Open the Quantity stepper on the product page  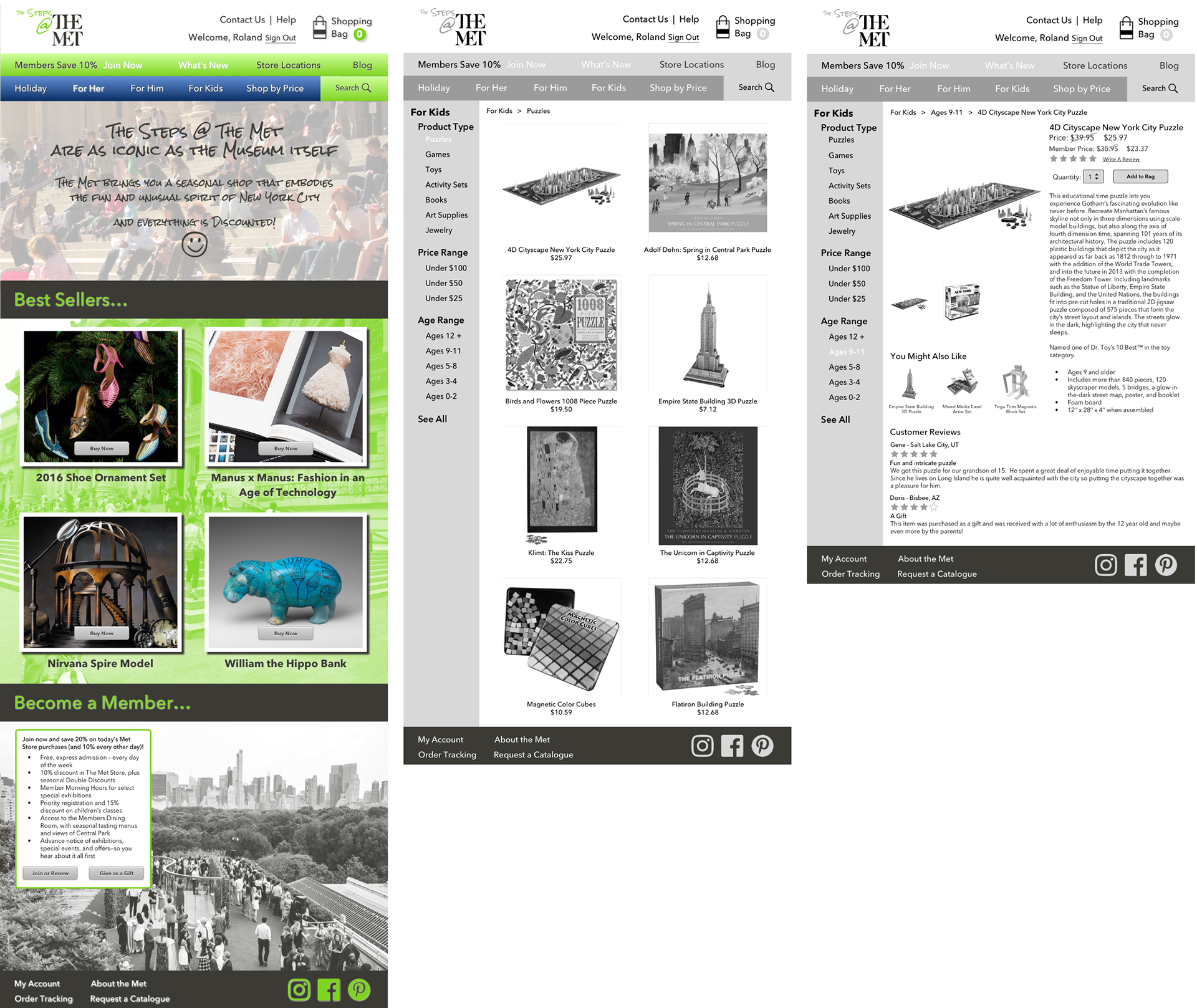coord(1094,177)
